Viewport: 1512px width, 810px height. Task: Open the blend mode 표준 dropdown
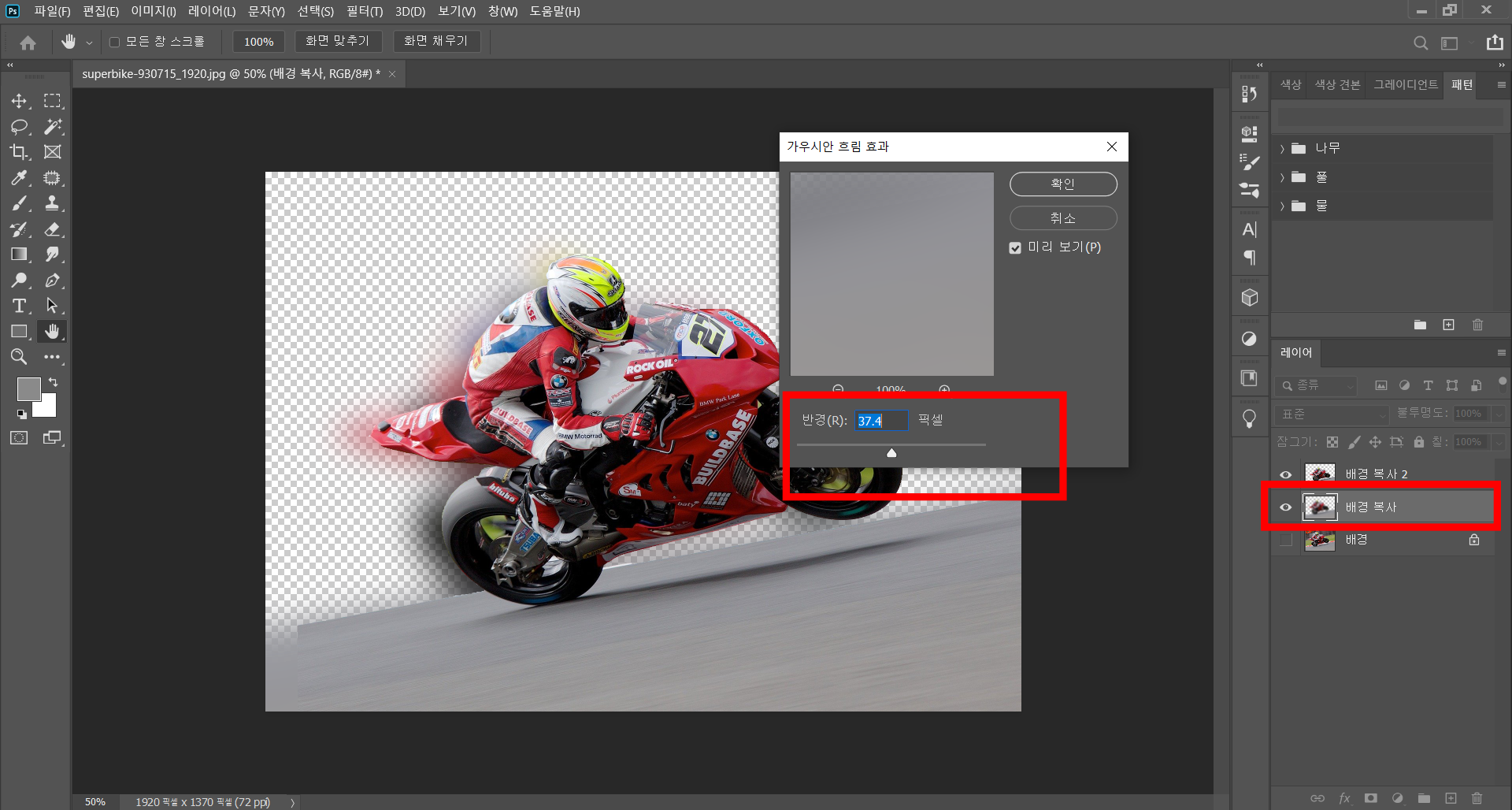[1332, 414]
